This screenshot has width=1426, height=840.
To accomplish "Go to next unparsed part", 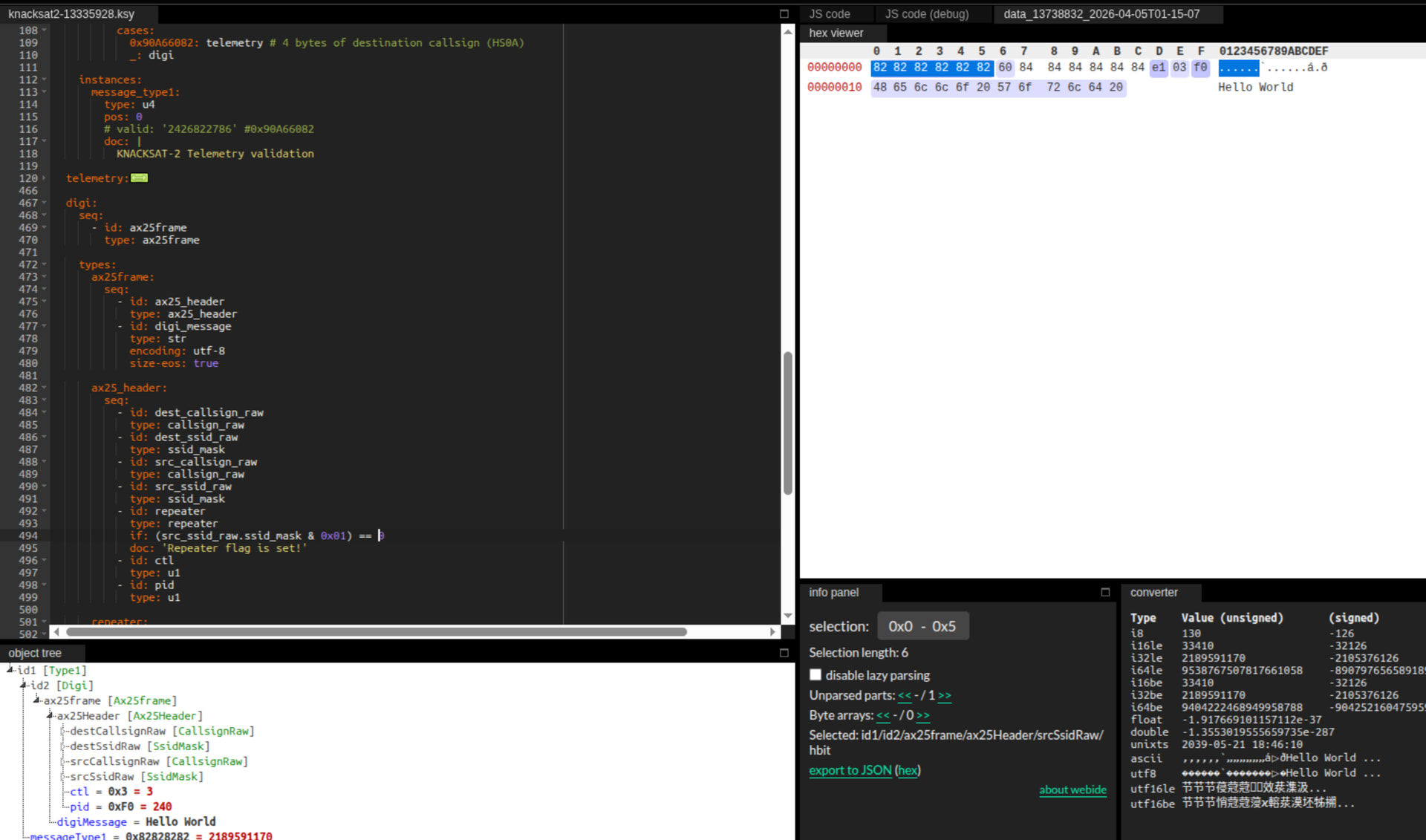I will coord(944,696).
